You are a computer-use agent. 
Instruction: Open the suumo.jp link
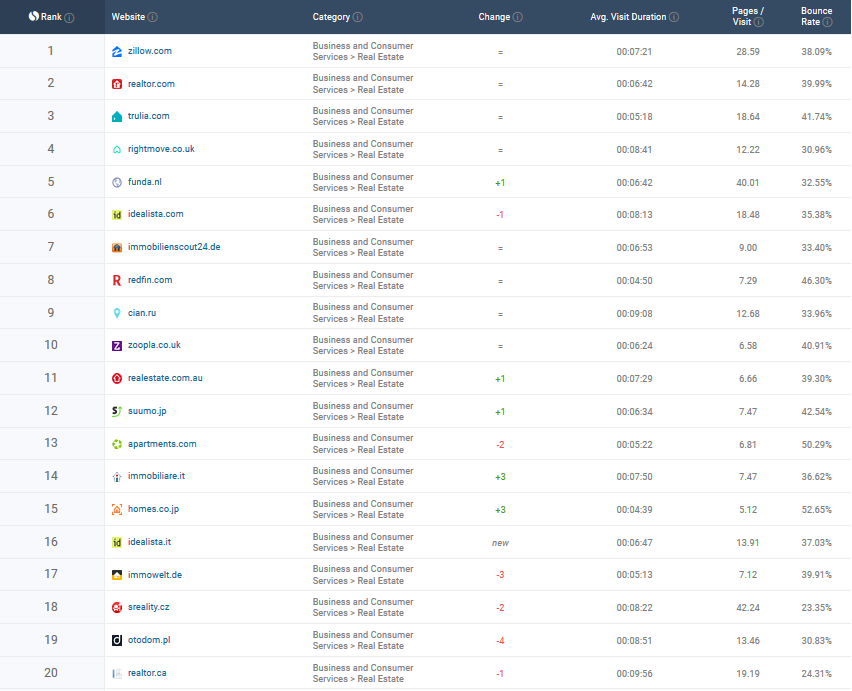point(147,411)
